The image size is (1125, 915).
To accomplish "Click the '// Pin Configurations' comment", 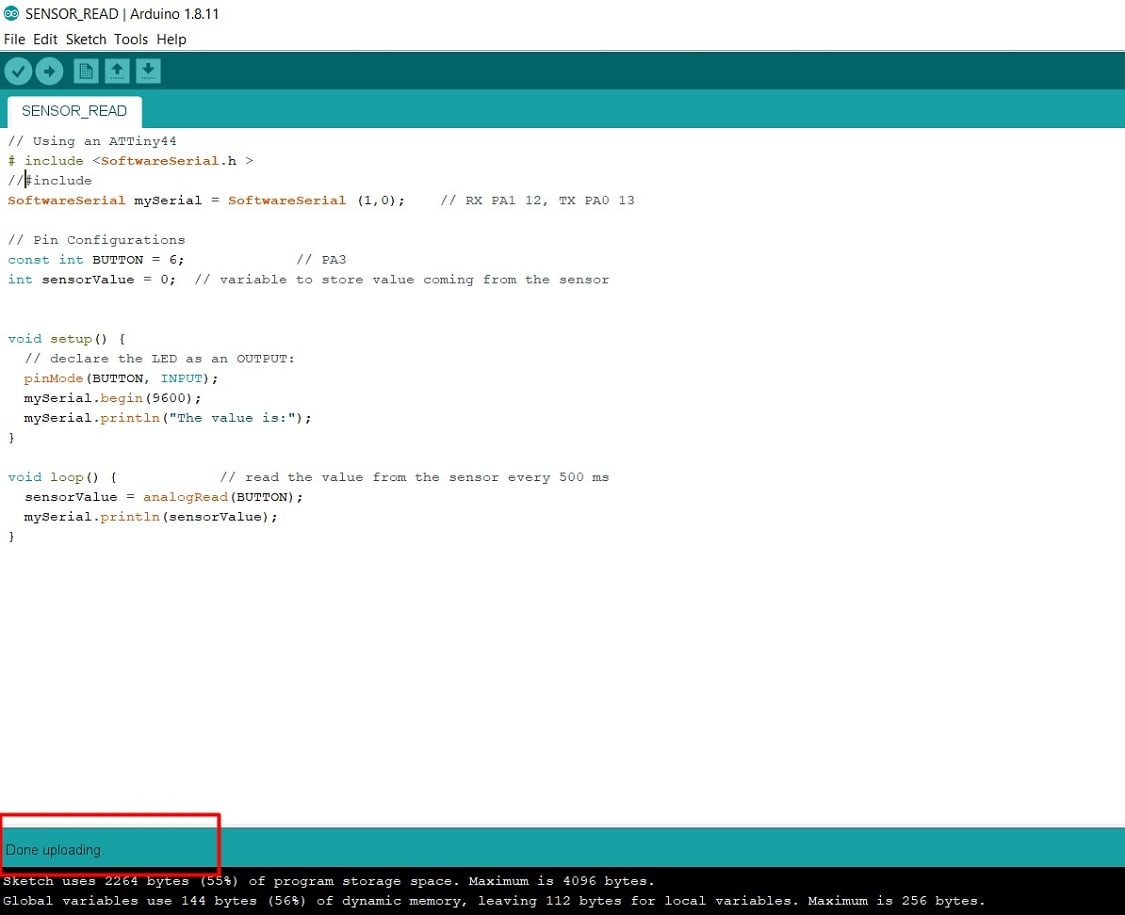I will (x=96, y=240).
